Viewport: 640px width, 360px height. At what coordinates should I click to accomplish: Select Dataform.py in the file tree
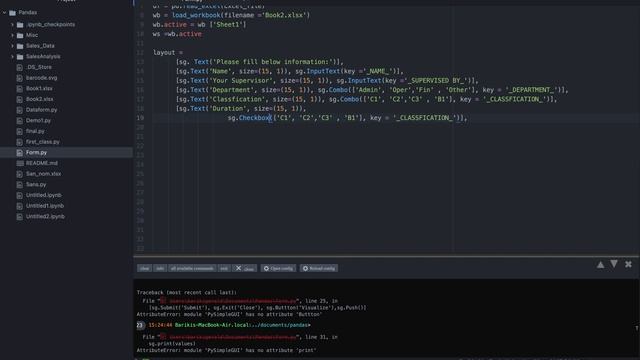pos(42,110)
